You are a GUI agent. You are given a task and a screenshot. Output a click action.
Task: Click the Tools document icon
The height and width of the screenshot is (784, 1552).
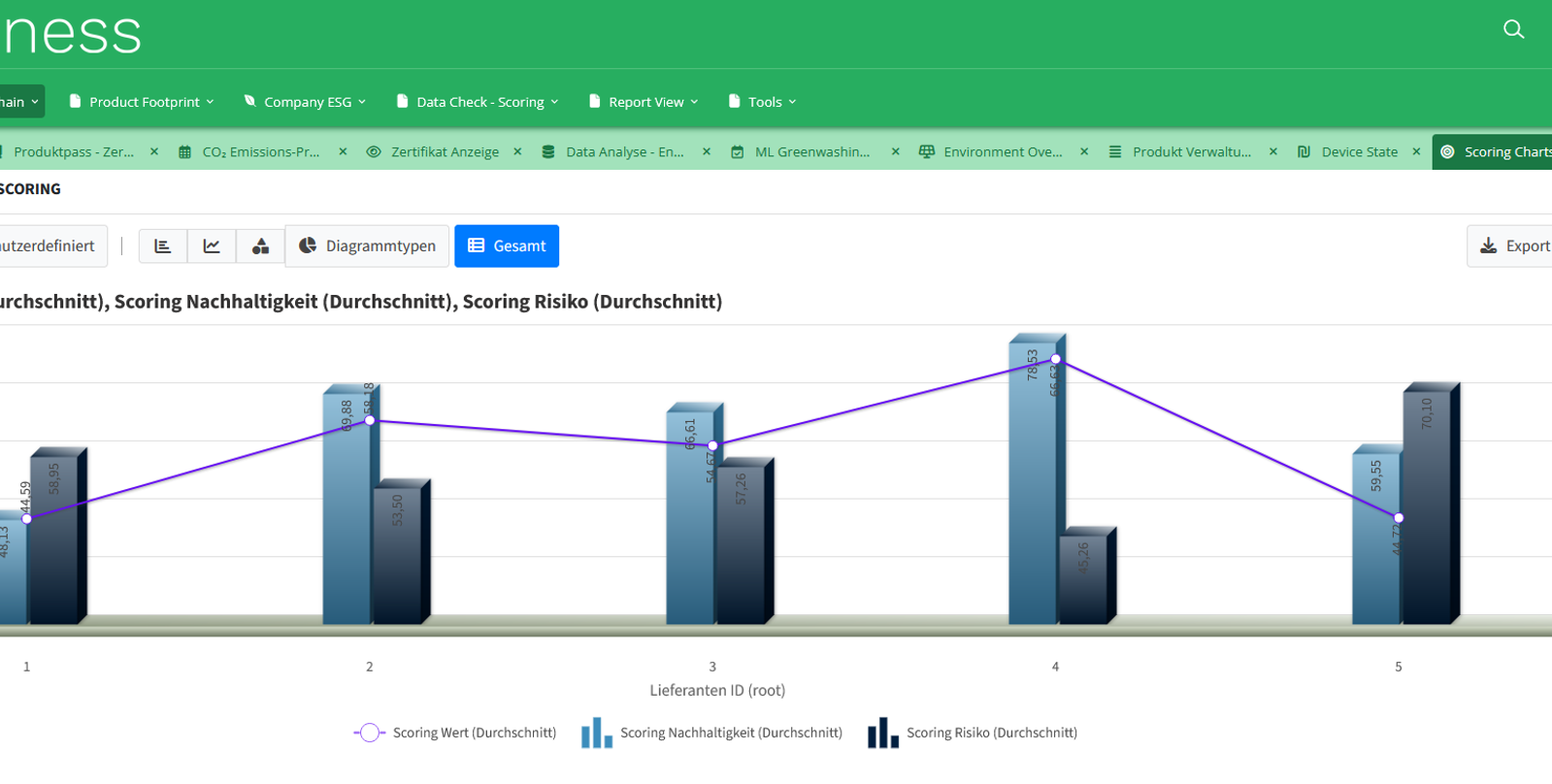734,101
